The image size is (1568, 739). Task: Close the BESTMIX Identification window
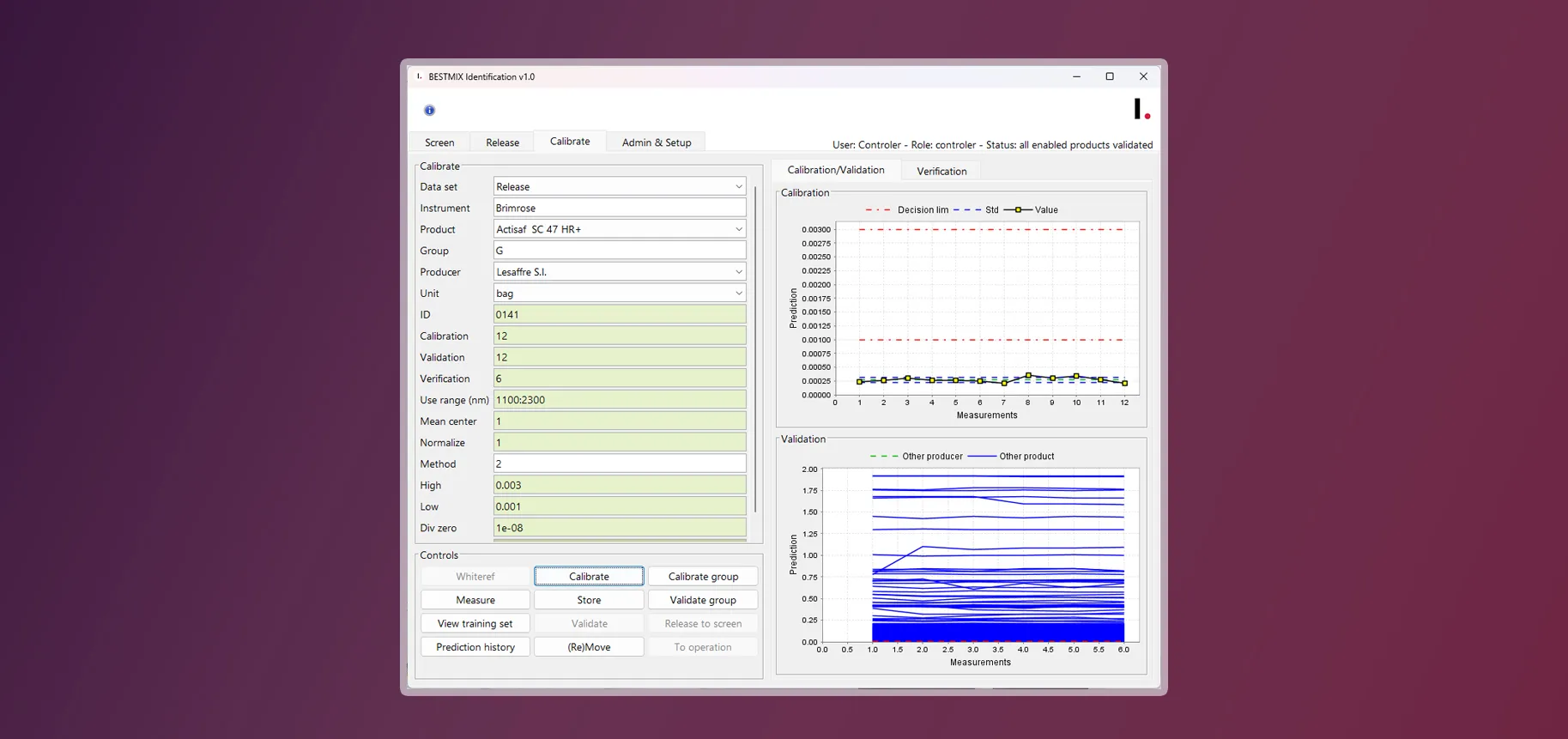point(1143,76)
